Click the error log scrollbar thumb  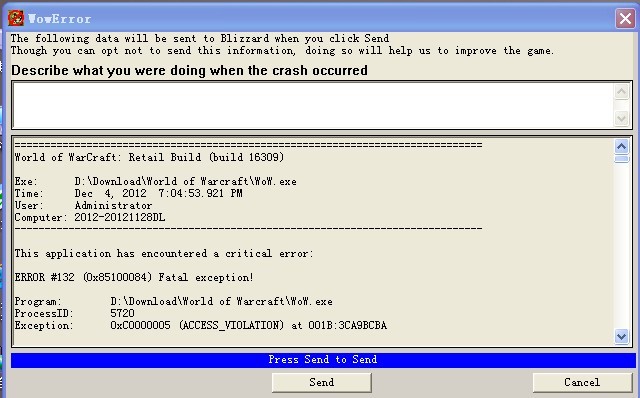tap(621, 159)
